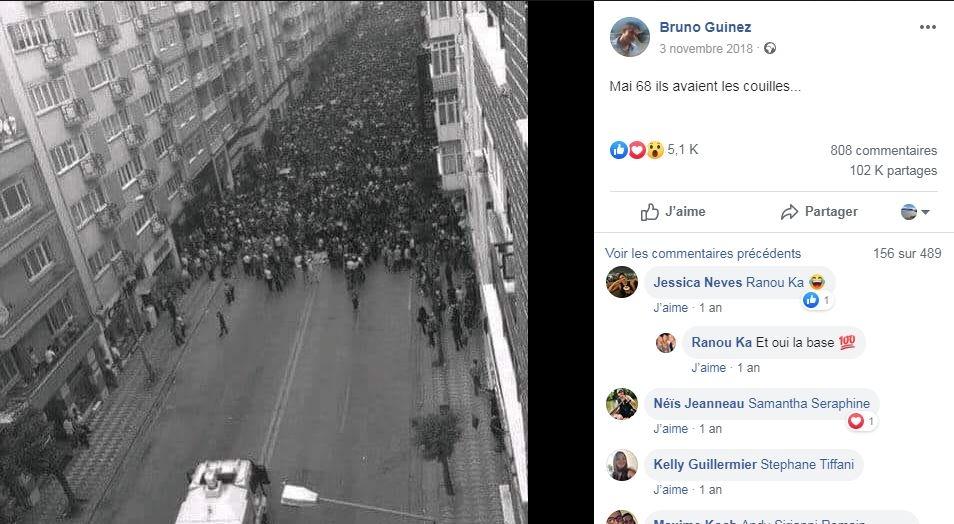954x524 pixels.
Task: Click the post's like reaction icon
Action: pyautogui.click(x=619, y=150)
